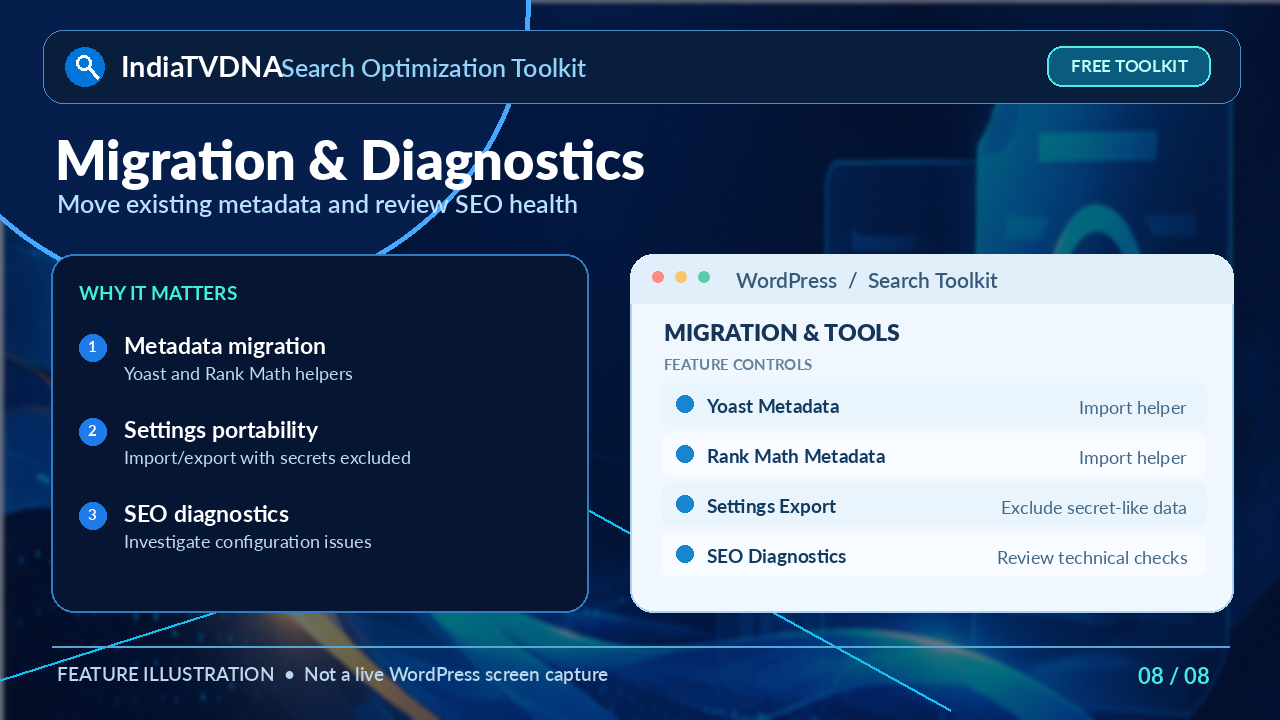The height and width of the screenshot is (720, 1280).
Task: Toggle the blue dot for Rank Math Metadata
Action: (685, 454)
